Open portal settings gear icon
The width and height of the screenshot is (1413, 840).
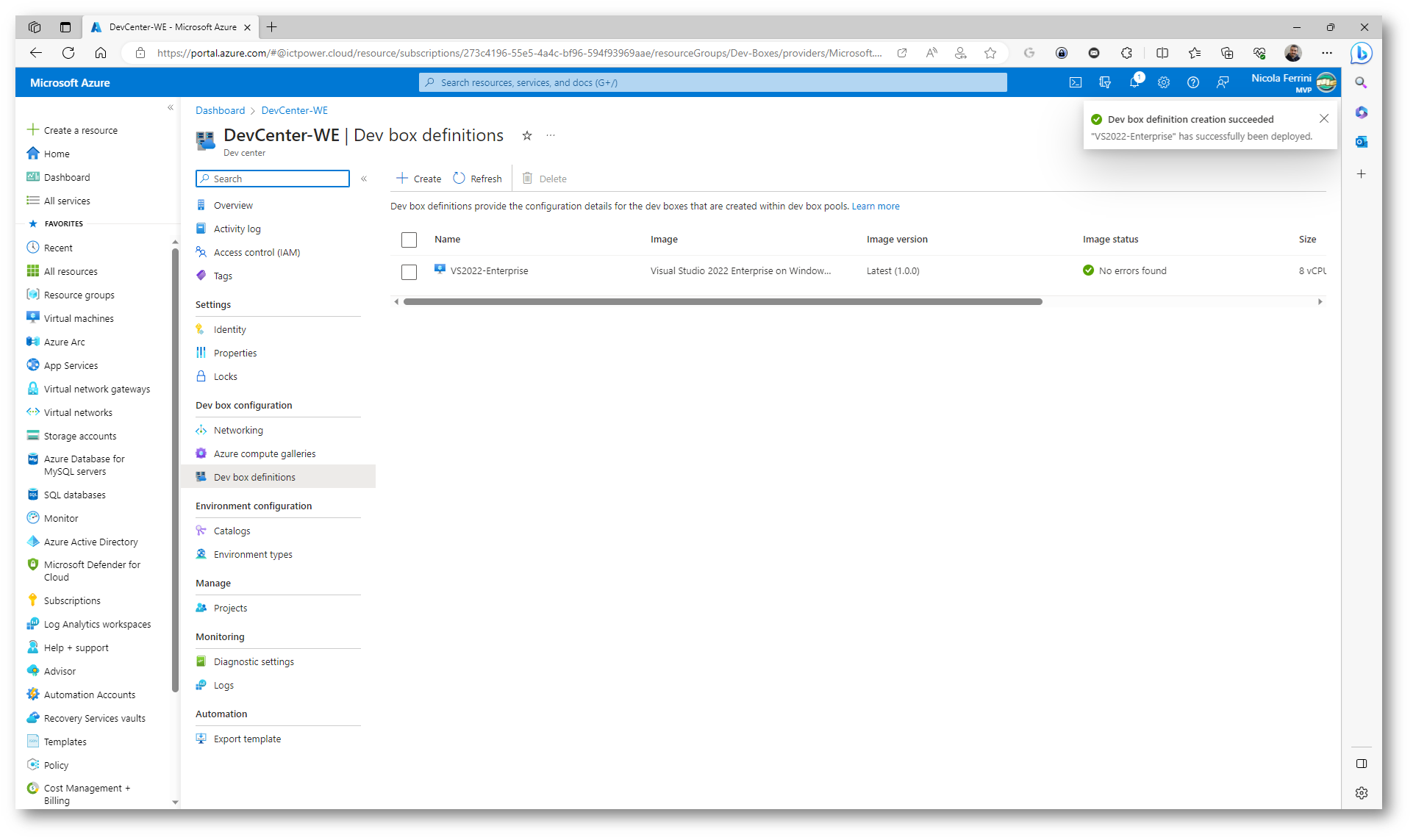pos(1164,82)
